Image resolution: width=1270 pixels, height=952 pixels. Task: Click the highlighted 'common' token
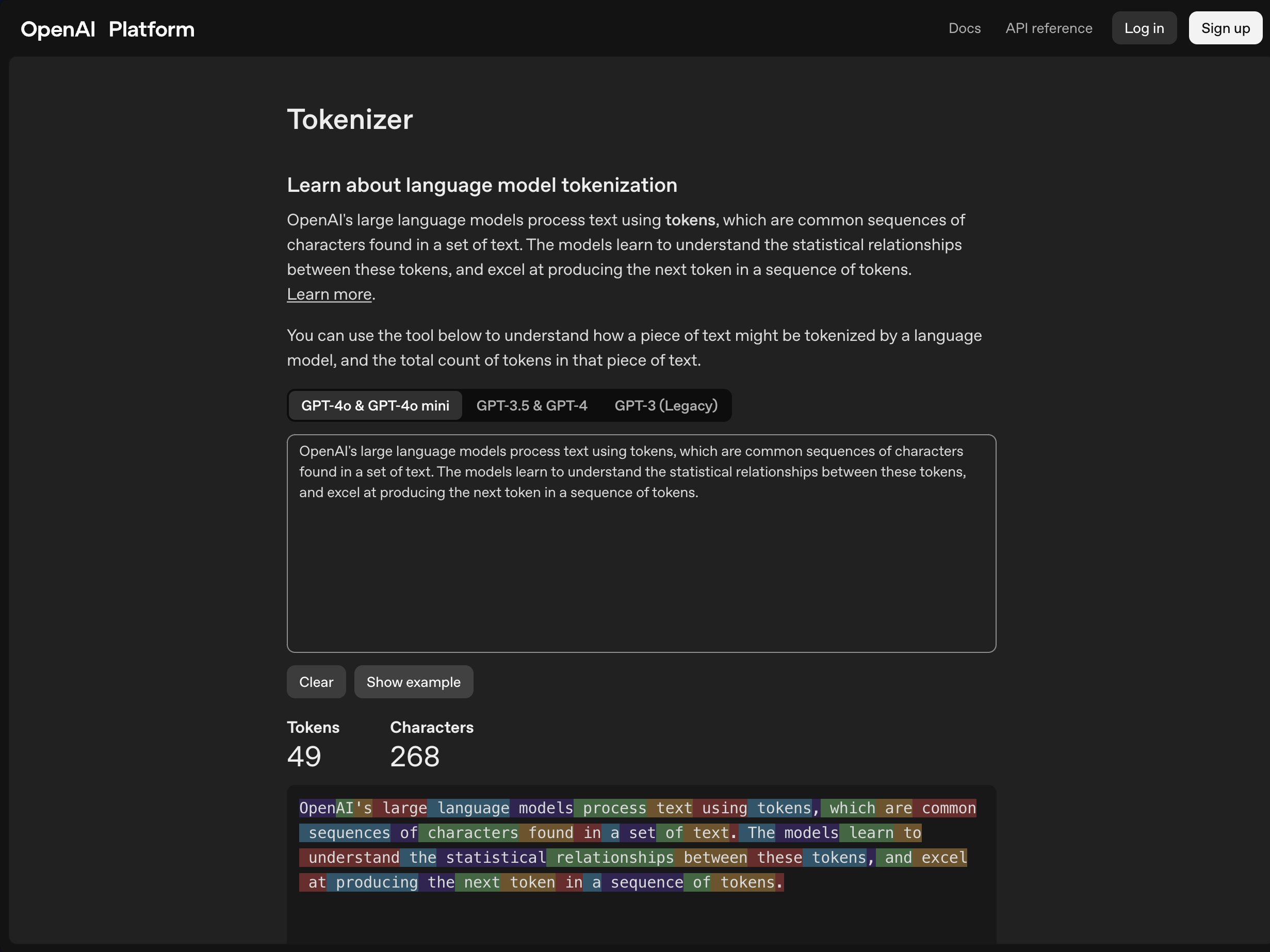click(x=945, y=808)
